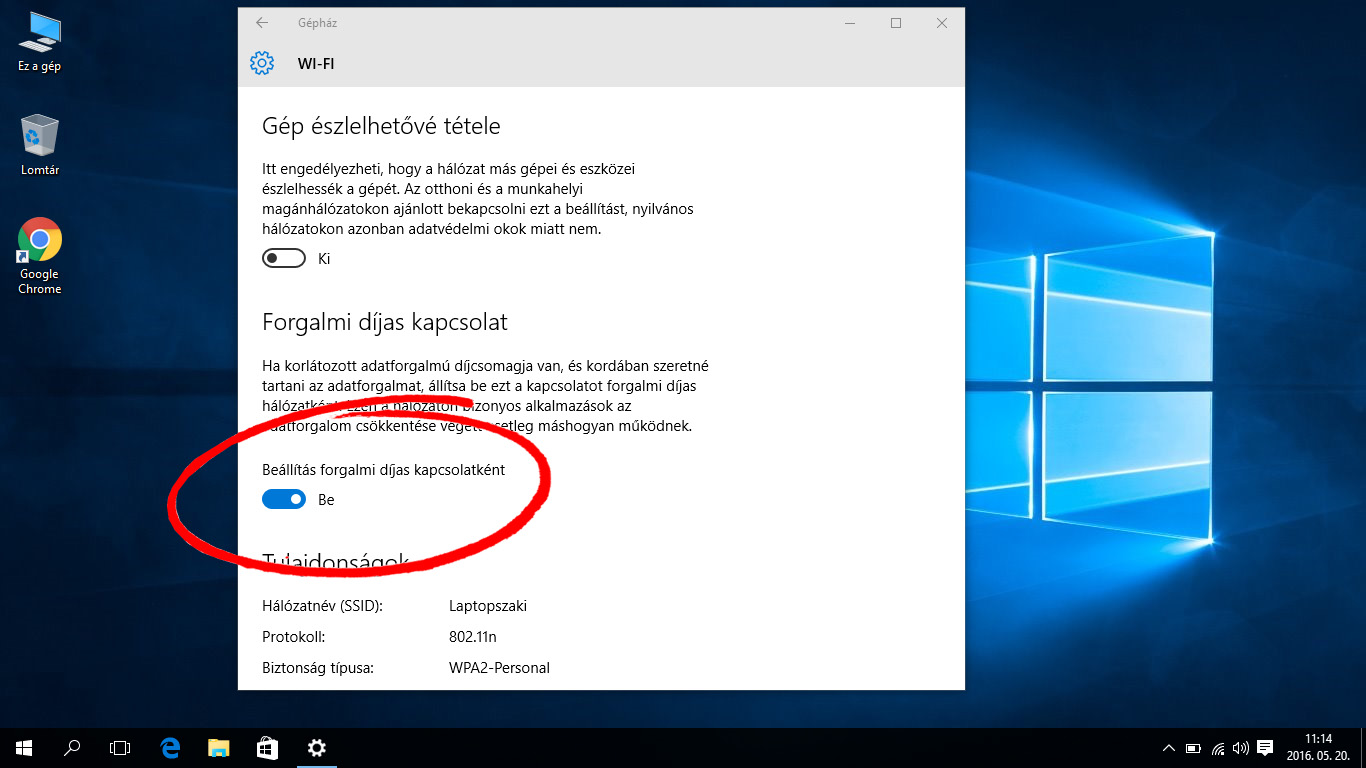Enable the Gép észlelhetővé tétele switch
The image size is (1366, 768).
284,258
